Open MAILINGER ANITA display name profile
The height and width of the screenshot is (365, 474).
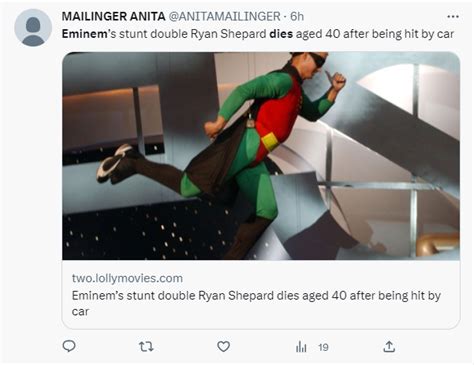pos(113,16)
